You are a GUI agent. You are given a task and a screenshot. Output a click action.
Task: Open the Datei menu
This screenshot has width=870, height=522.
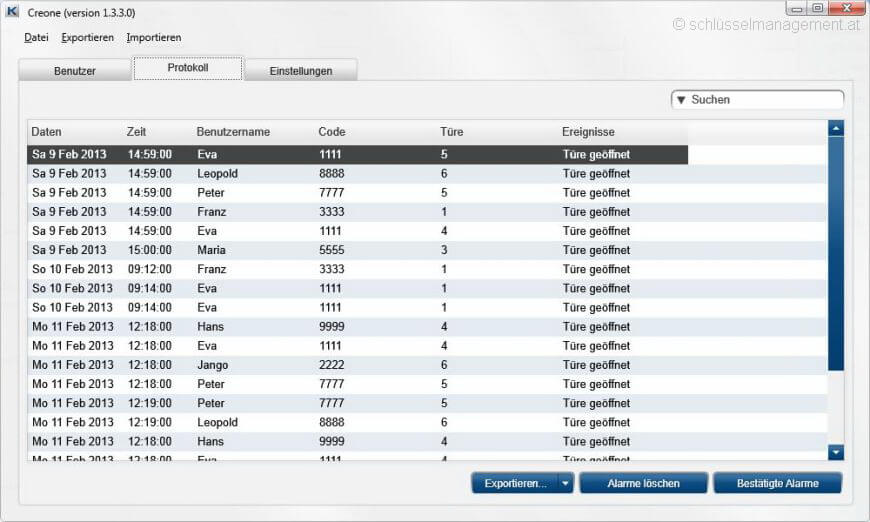36,37
